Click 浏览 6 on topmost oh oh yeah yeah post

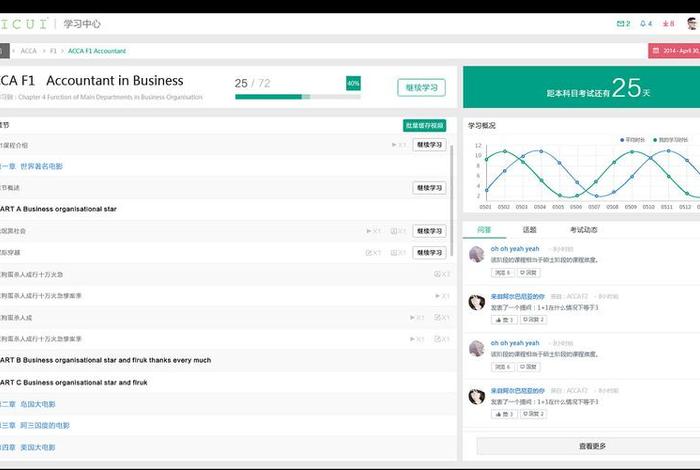503,273
